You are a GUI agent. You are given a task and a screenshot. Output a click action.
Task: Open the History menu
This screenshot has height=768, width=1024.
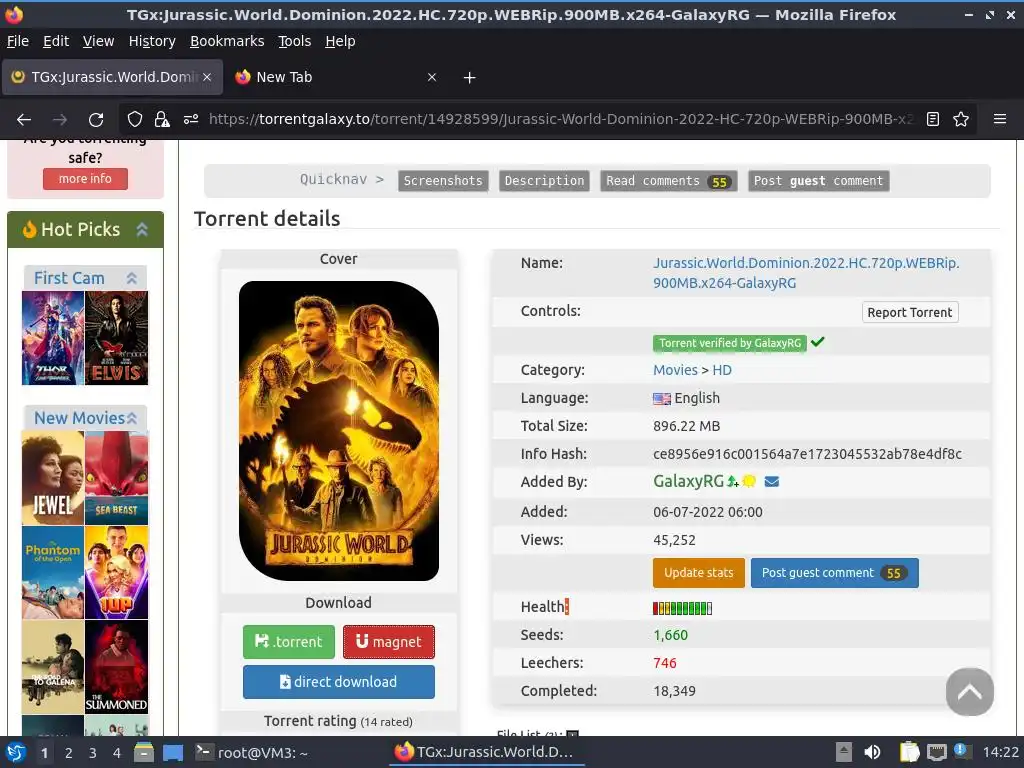[152, 41]
